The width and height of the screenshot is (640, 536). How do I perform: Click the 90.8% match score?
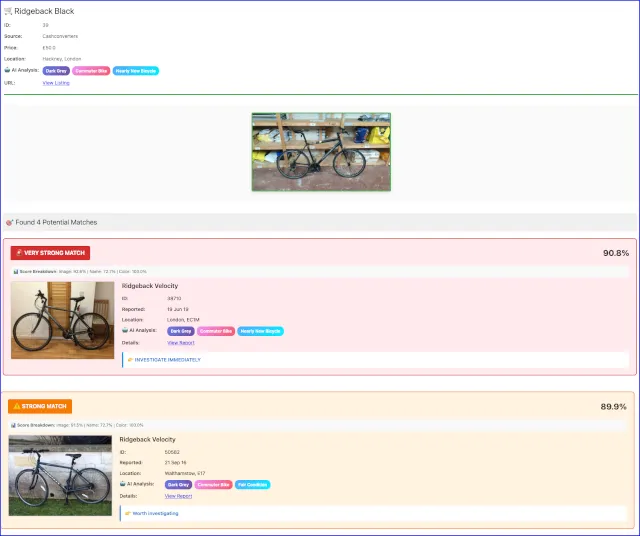(616, 253)
